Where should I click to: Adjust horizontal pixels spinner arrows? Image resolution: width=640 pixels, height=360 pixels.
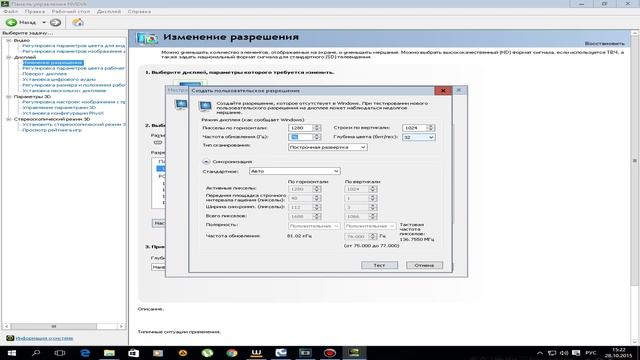[317, 128]
